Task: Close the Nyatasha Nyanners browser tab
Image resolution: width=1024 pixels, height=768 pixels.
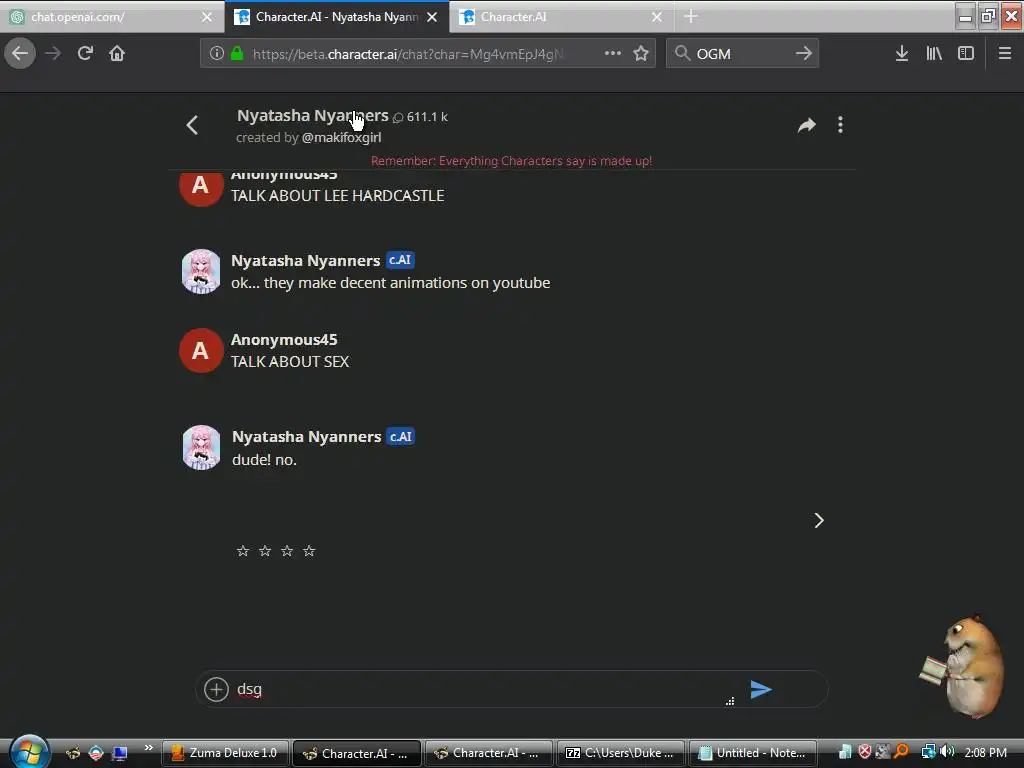Action: tap(432, 17)
